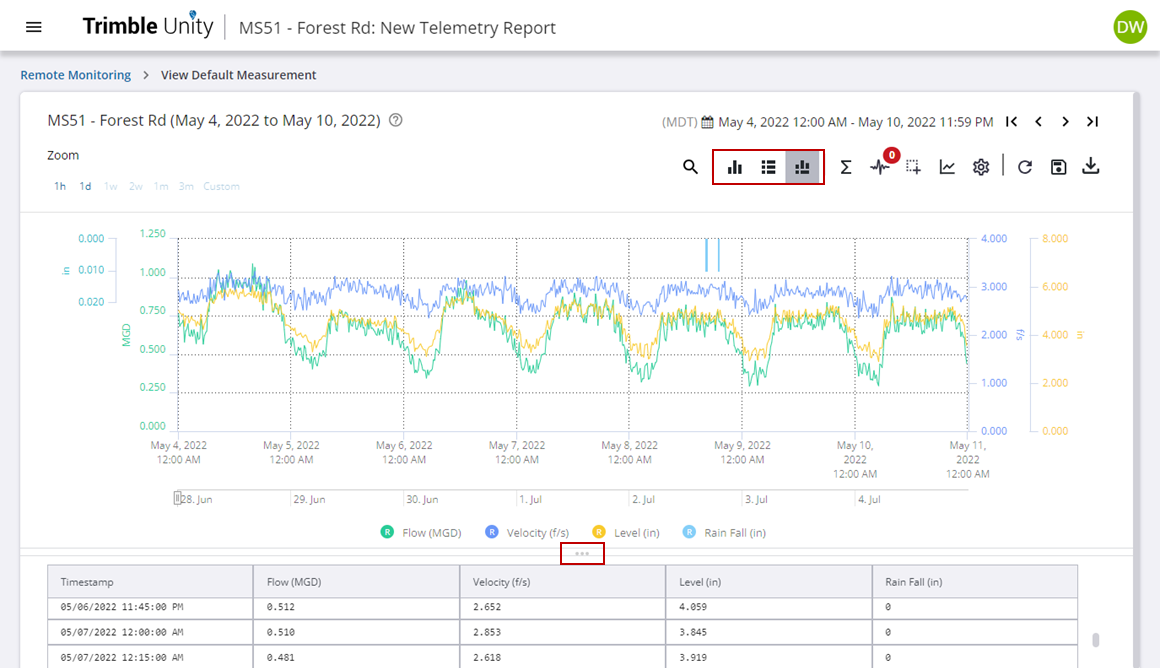Set zoom range to 1w
This screenshot has width=1160, height=668.
pyautogui.click(x=110, y=186)
